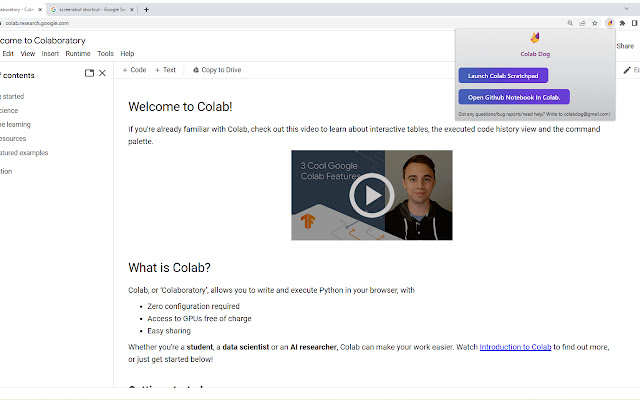Click the 'Zero configuration required' bullet

(193, 306)
